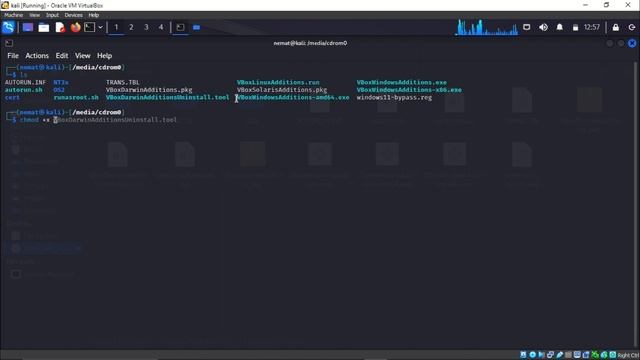The width and height of the screenshot is (640, 360).
Task: Click the VirtualBox display status icon
Action: [577, 355]
